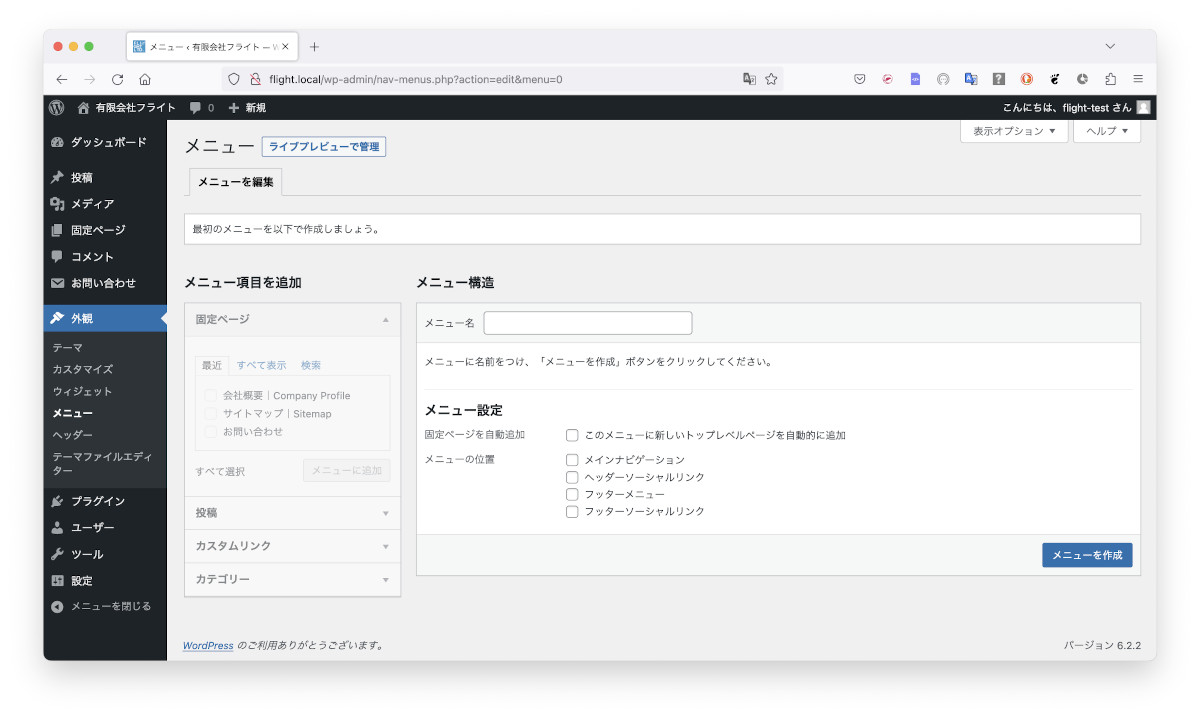1200x718 pixels.
Task: Open the flight-test user avatar
Action: click(x=1143, y=107)
